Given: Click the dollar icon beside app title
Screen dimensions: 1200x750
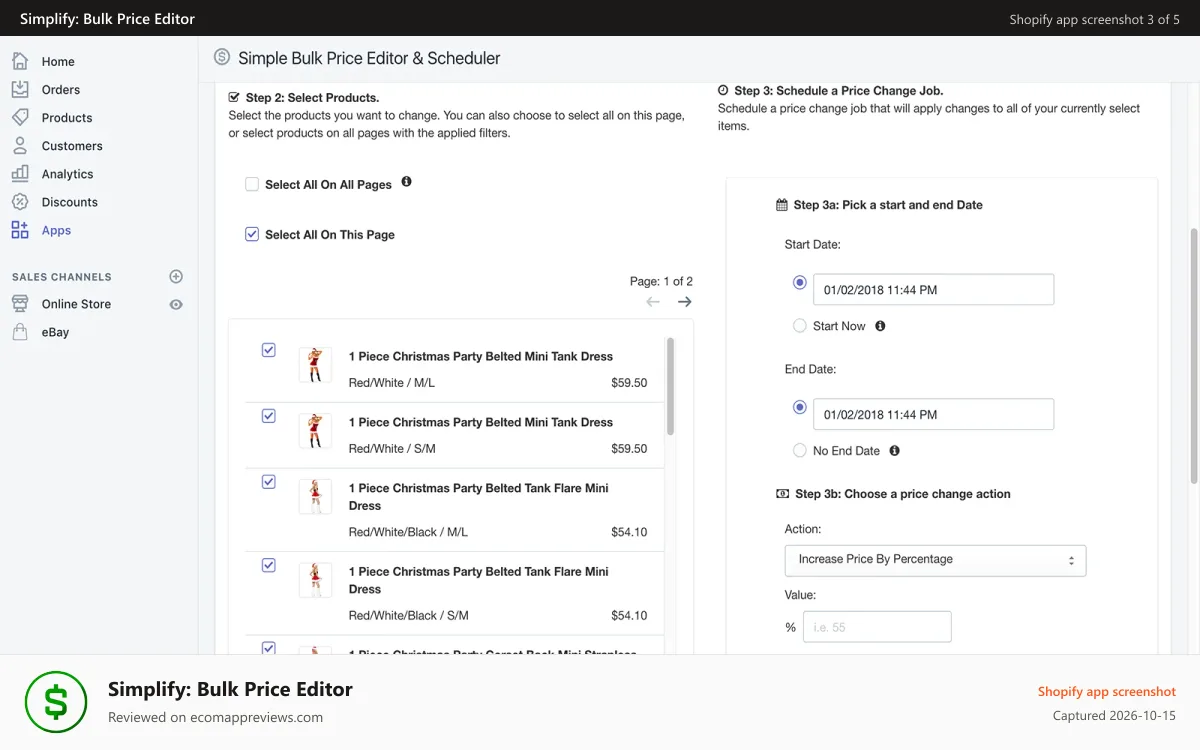Looking at the screenshot, I should coord(222,57).
